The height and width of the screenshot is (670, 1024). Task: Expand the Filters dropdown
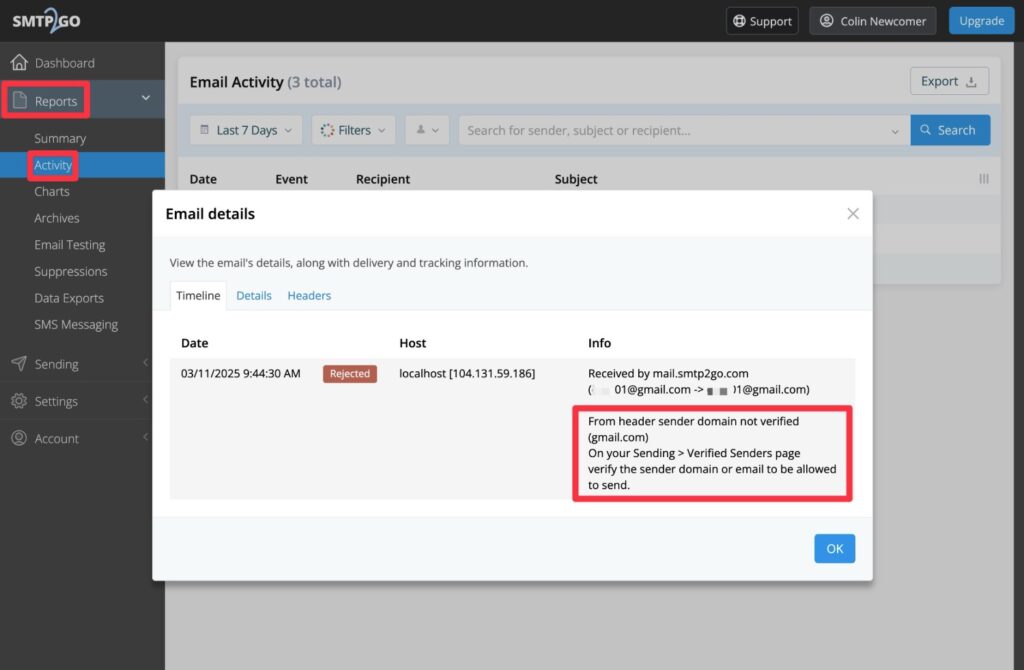coord(352,129)
